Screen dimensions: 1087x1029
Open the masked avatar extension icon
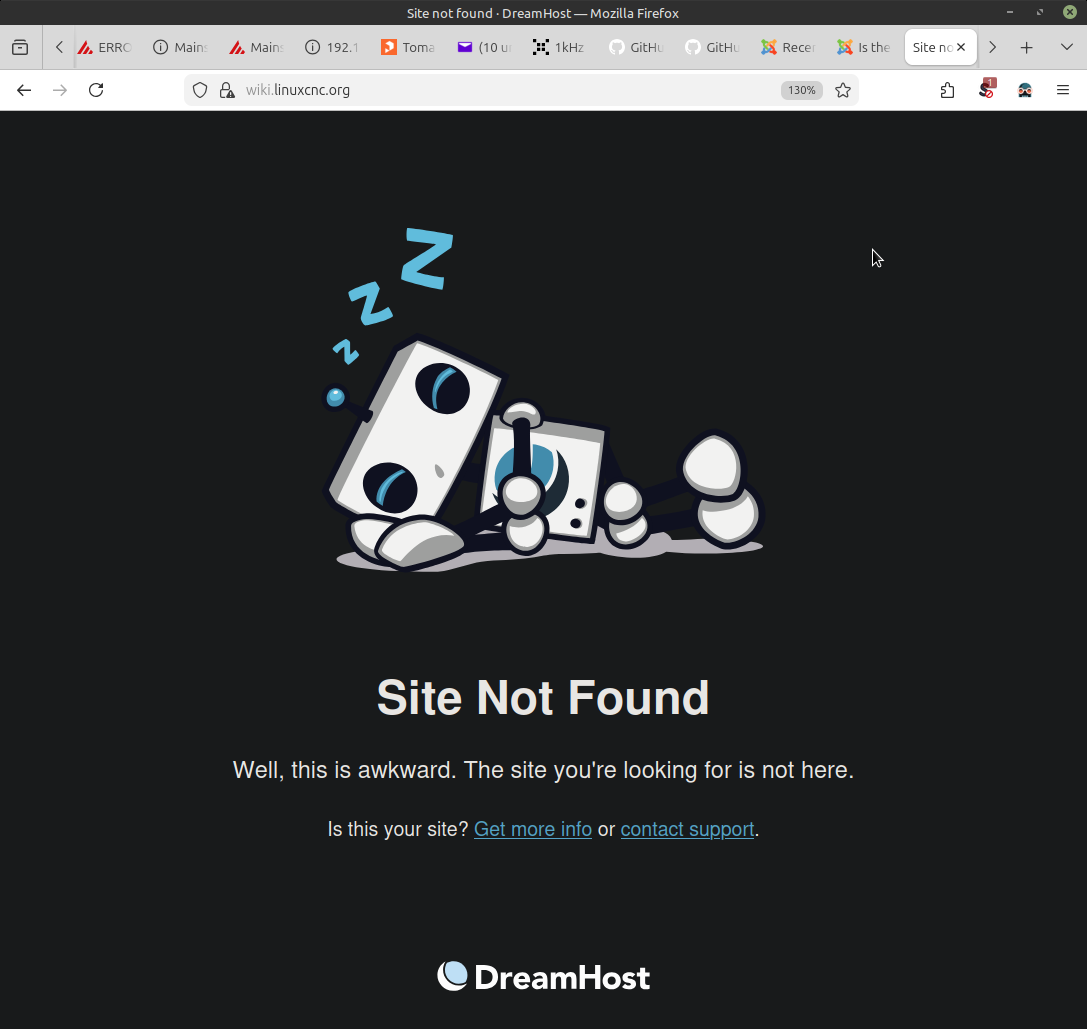tap(1025, 90)
